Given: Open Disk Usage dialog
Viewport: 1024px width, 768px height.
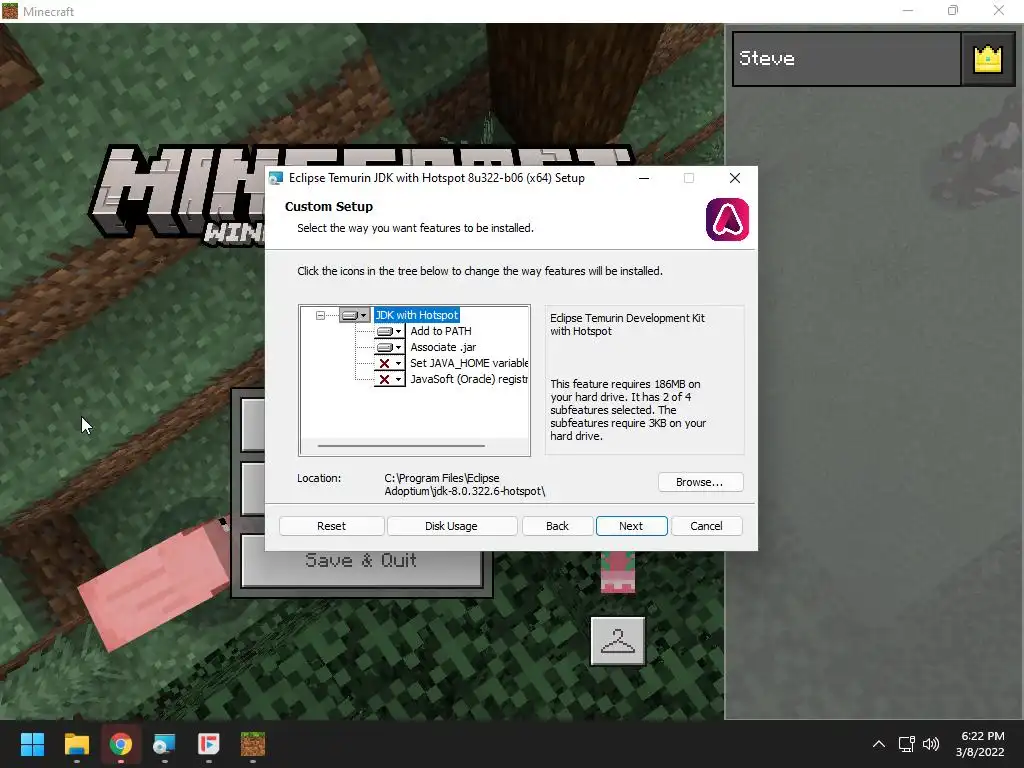Looking at the screenshot, I should (451, 526).
